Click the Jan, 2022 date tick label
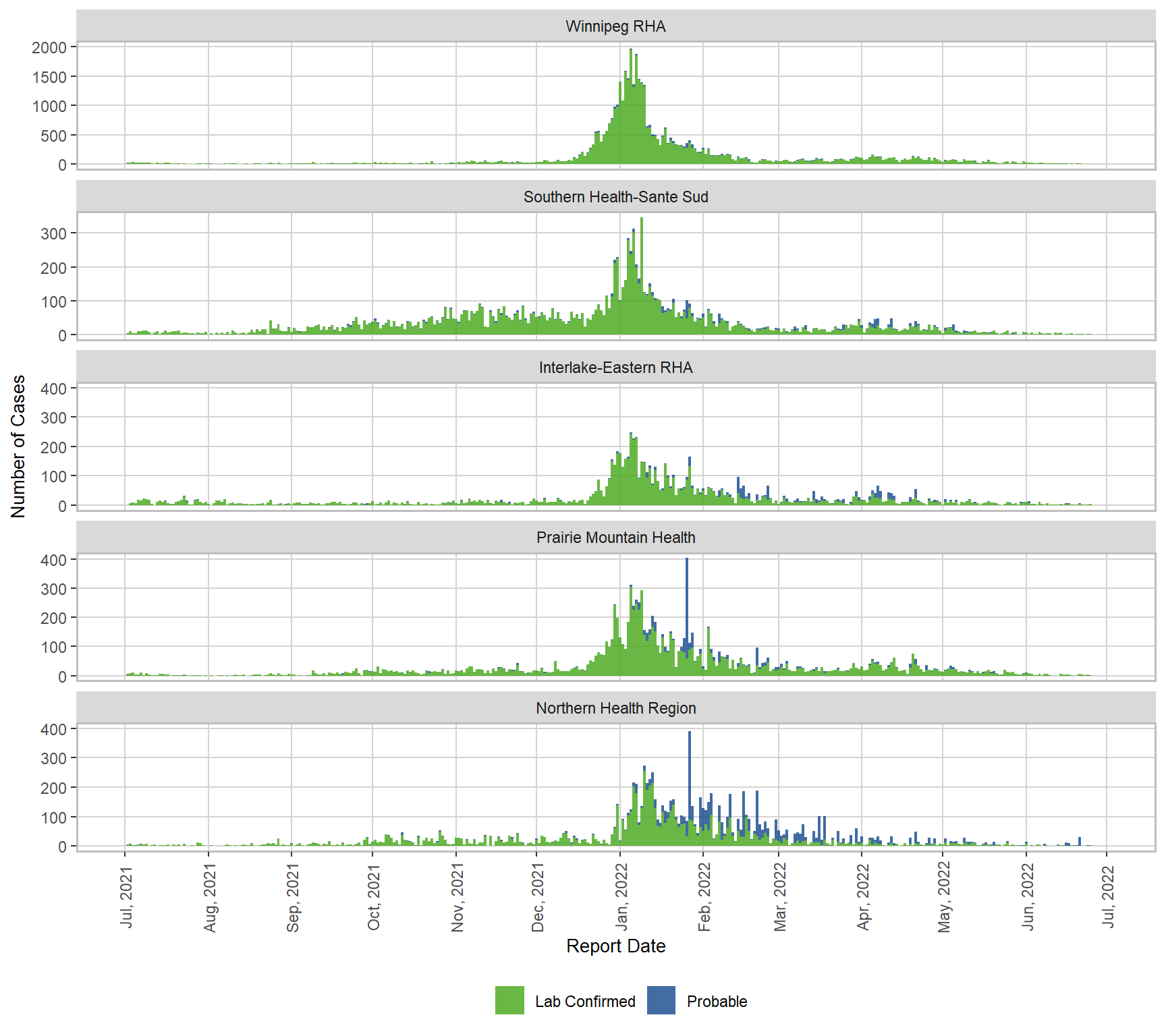Image resolution: width=1166 pixels, height=1036 pixels. pyautogui.click(x=621, y=896)
